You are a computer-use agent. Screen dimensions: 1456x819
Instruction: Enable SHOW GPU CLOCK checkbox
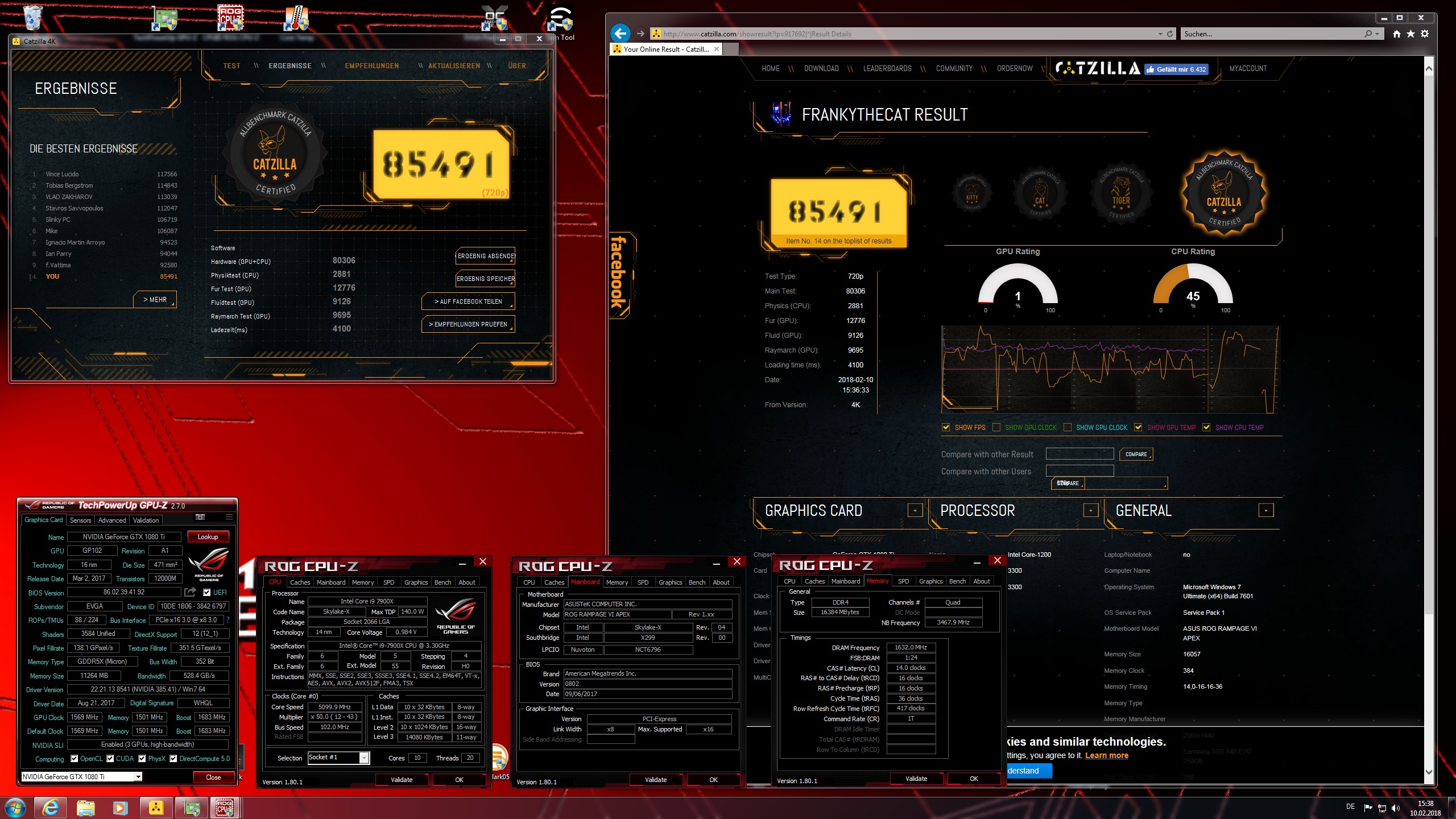click(996, 428)
